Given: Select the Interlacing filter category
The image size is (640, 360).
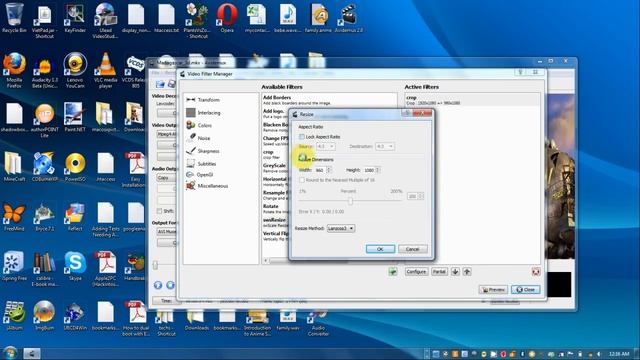Looking at the screenshot, I should tap(203, 113).
